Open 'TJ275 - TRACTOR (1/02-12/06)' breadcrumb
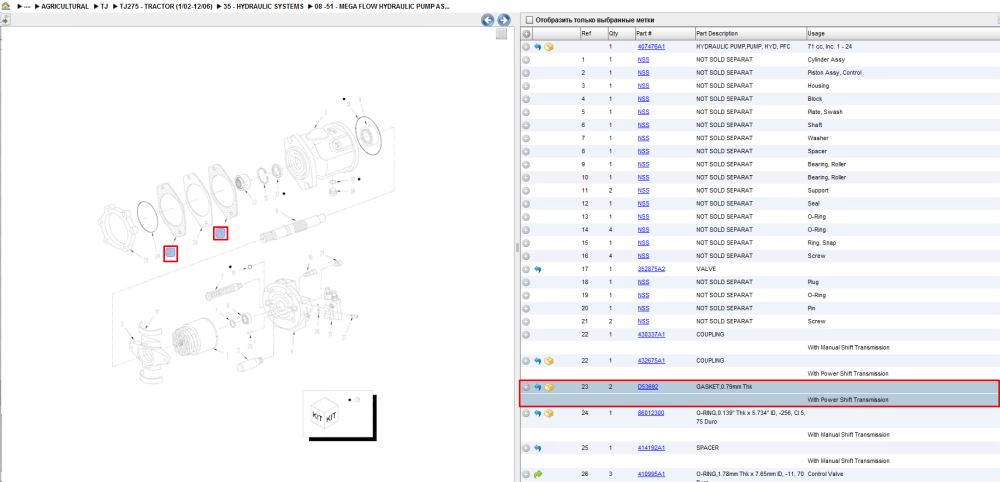The width and height of the screenshot is (1000, 482). coord(166,6)
